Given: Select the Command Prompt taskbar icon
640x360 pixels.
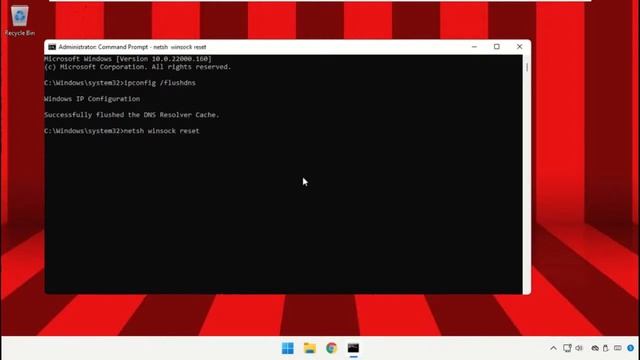Looking at the screenshot, I should [353, 348].
